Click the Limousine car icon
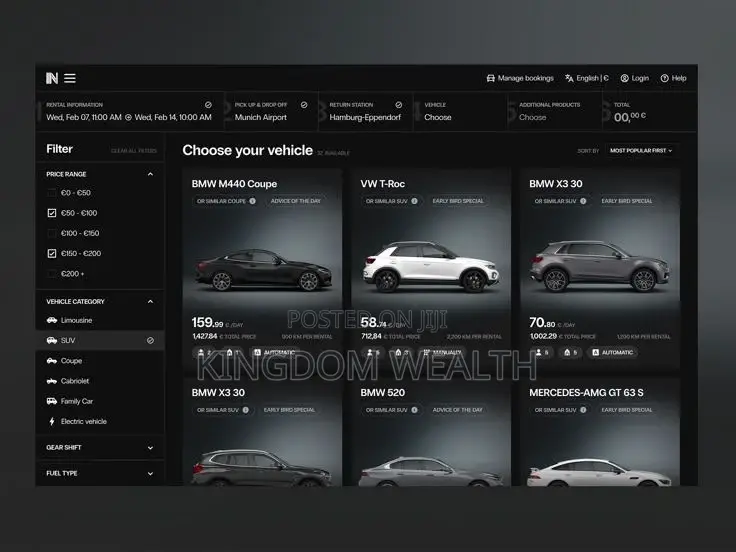The width and height of the screenshot is (736, 552). pos(52,320)
